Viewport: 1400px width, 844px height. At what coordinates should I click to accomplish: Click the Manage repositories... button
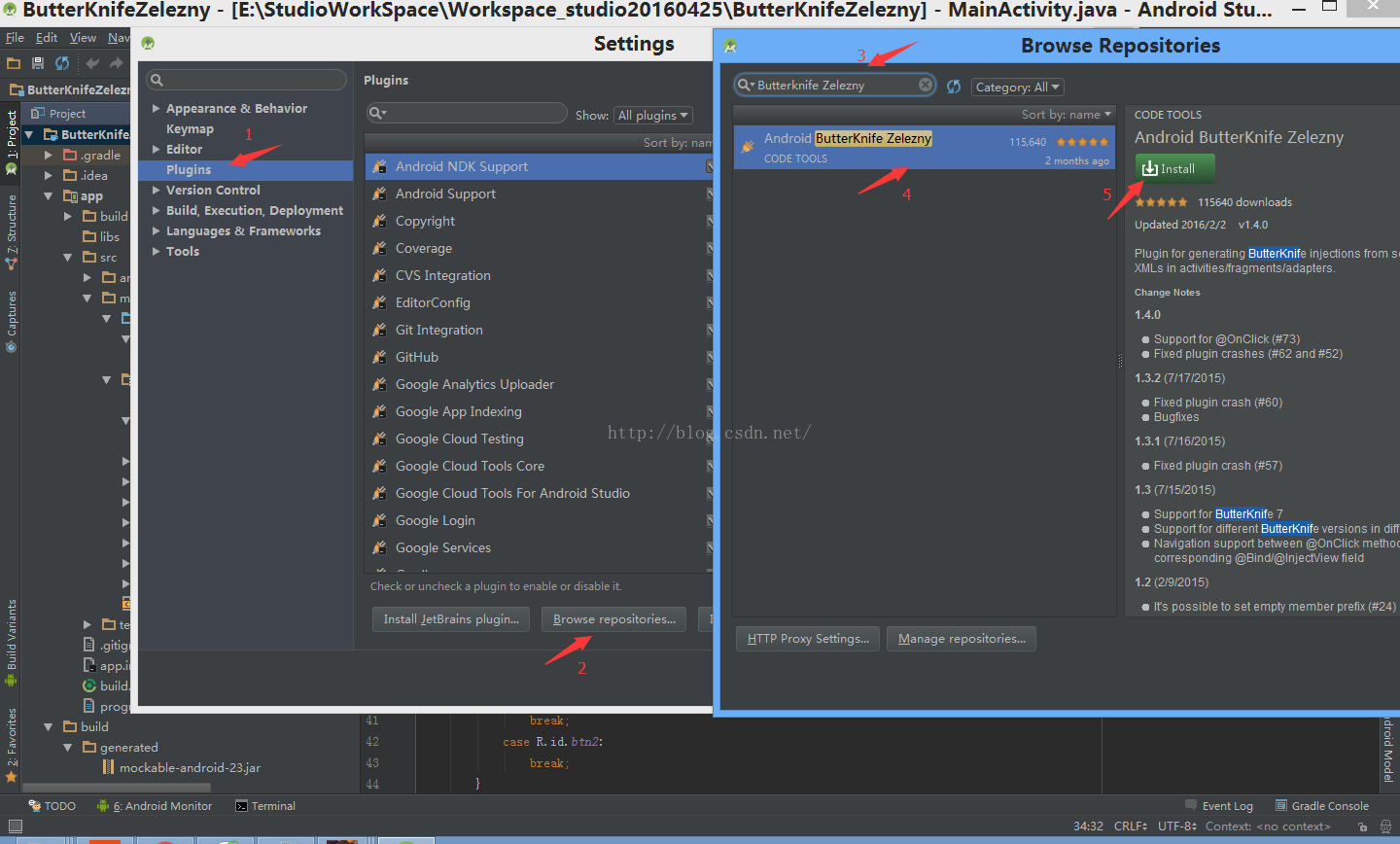tap(962, 639)
